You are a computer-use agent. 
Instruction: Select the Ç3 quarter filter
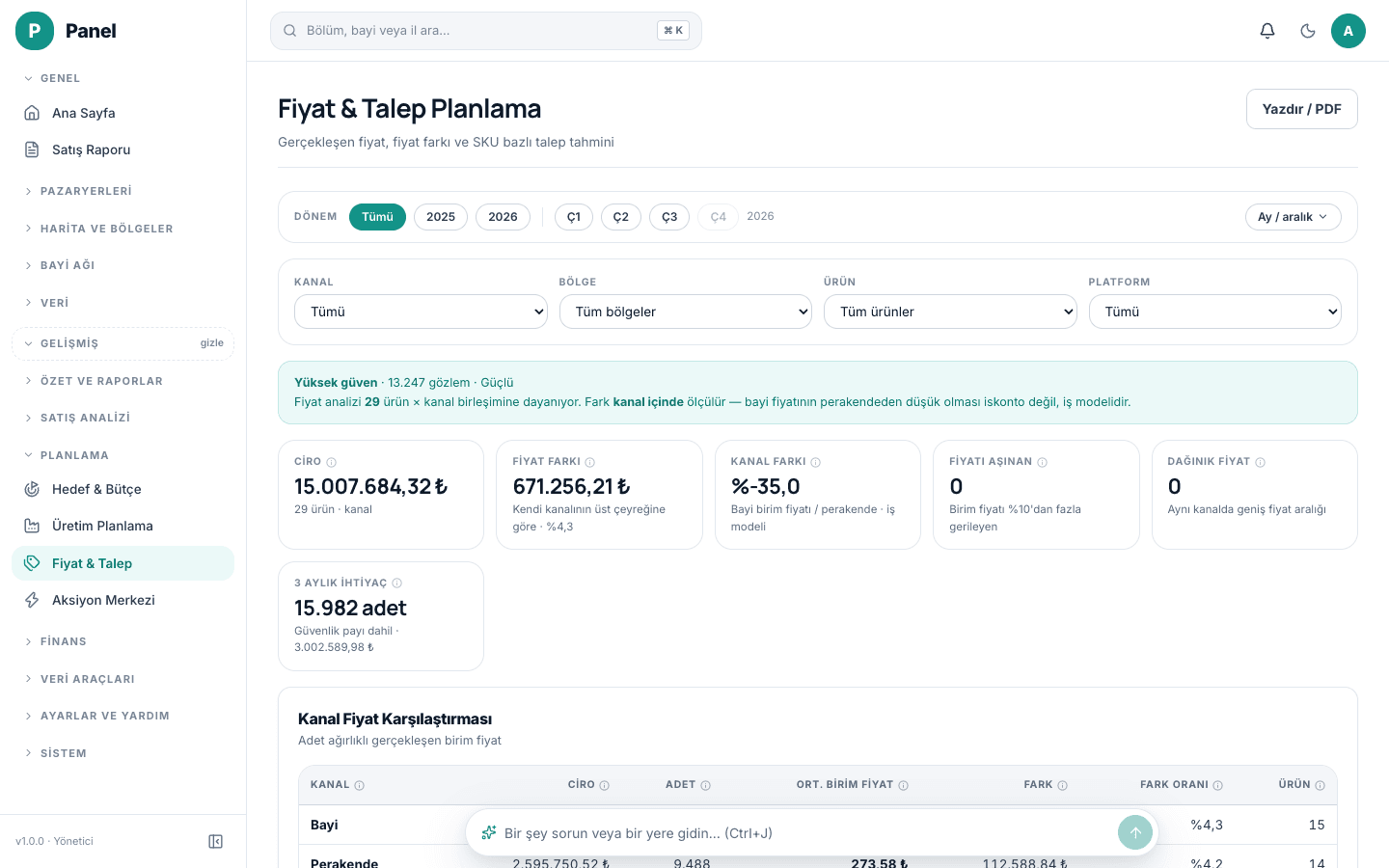pos(669,217)
